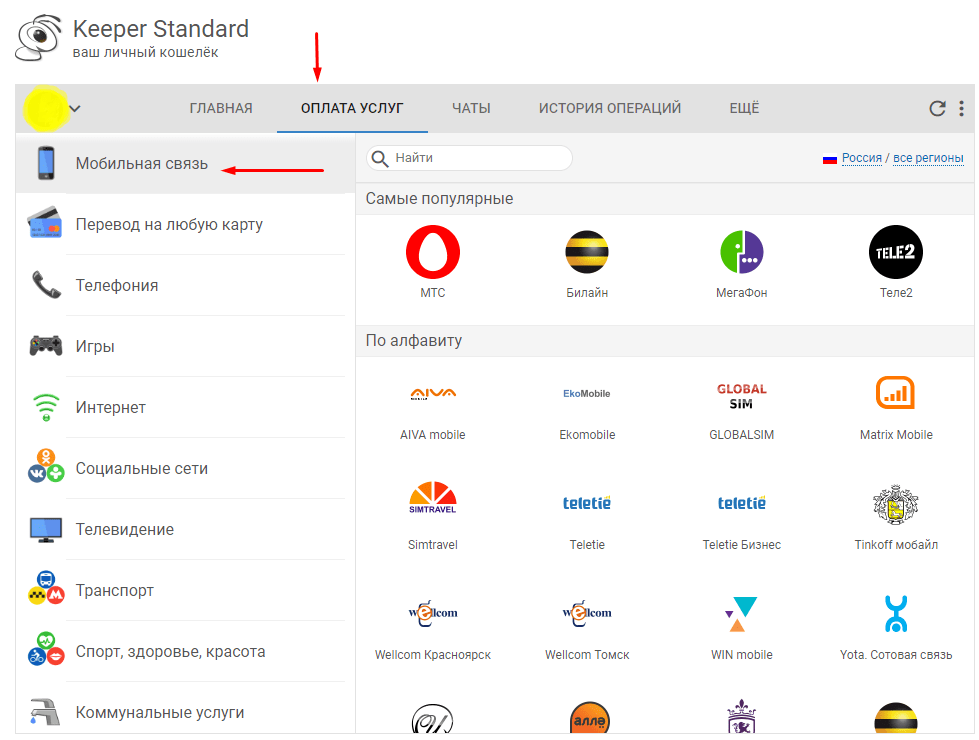Select the Транспорт category label
Screen dimensions: 979x740
coord(114,591)
